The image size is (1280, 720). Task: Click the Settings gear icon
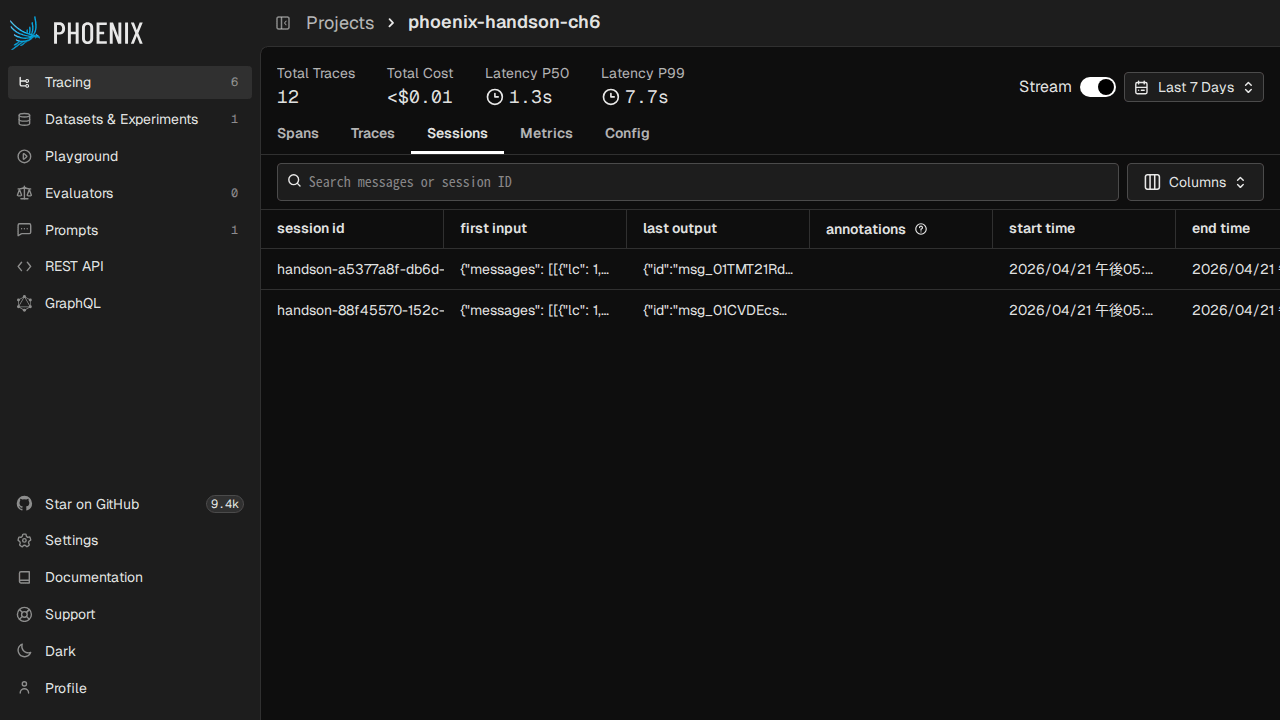coord(25,541)
